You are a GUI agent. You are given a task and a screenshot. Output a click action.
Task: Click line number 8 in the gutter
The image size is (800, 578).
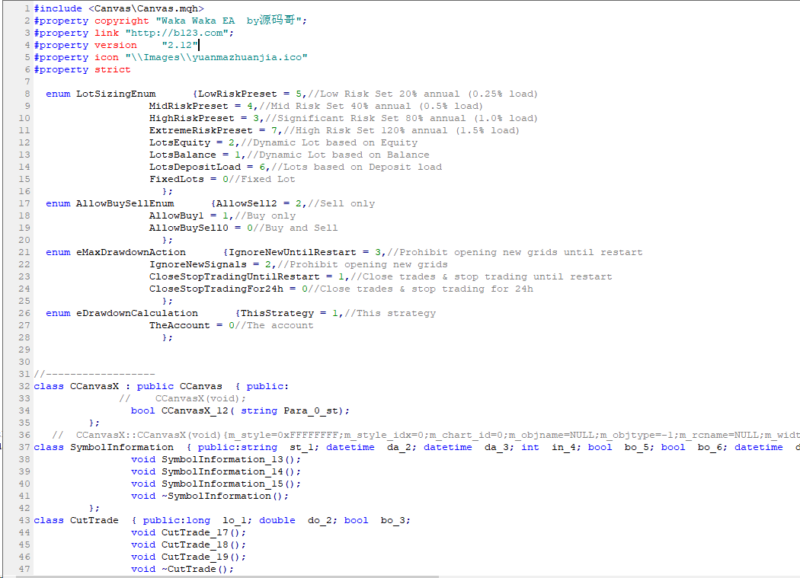(26, 94)
